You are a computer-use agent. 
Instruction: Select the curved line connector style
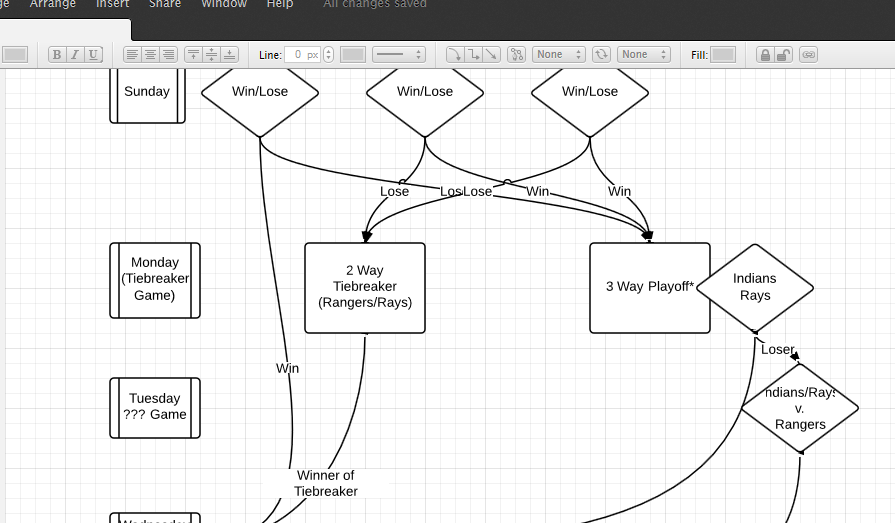pyautogui.click(x=454, y=55)
